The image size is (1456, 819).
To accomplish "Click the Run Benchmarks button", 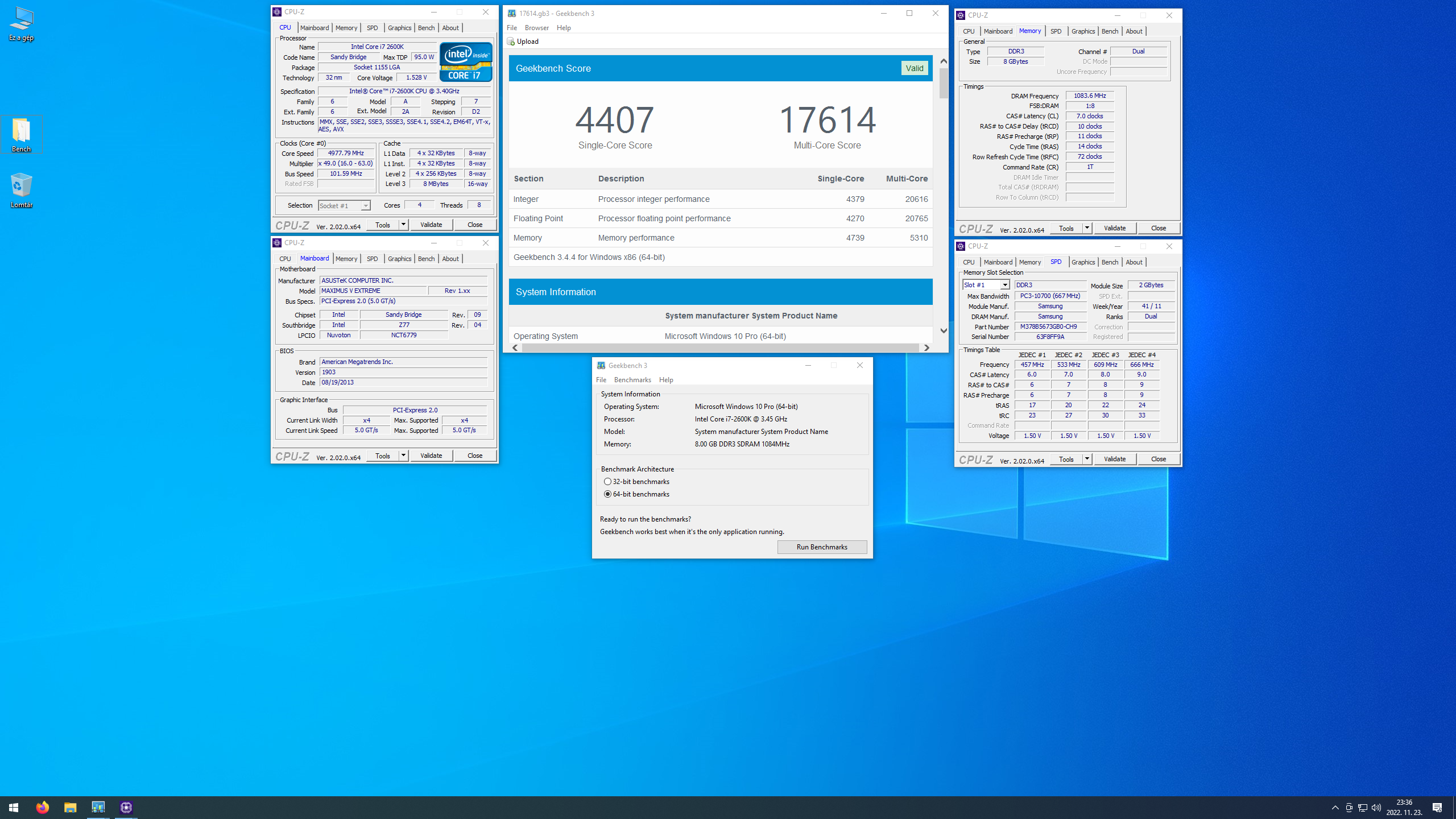I will [822, 547].
